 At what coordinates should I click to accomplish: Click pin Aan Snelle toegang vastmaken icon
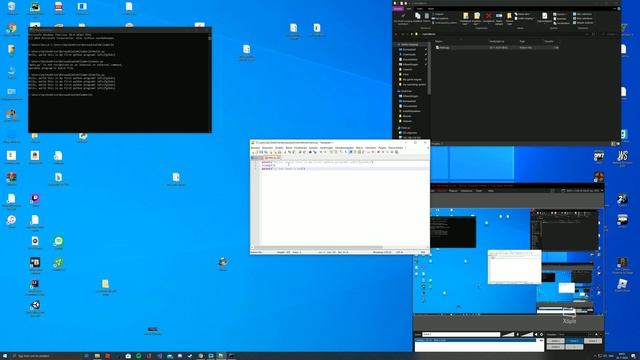click(x=403, y=16)
